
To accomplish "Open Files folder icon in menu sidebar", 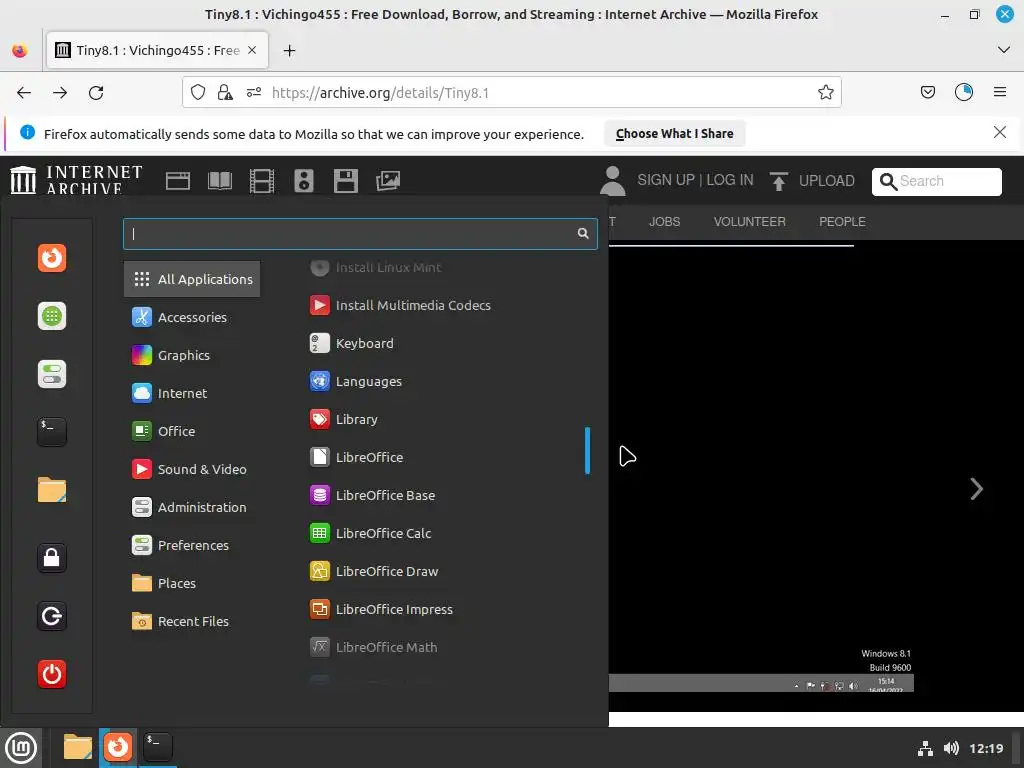I will (x=52, y=490).
